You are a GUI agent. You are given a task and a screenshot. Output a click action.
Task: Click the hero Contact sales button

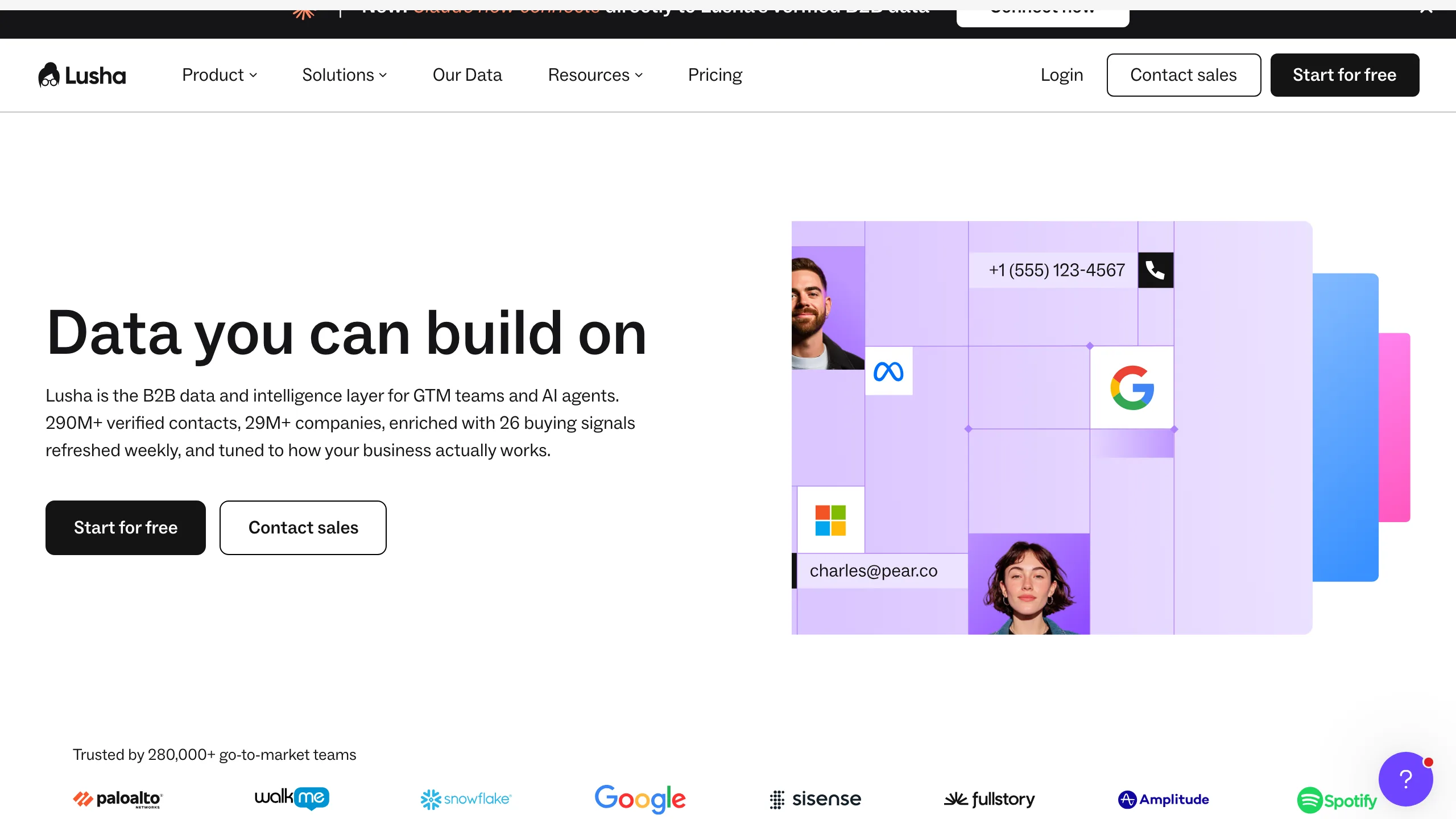tap(303, 528)
